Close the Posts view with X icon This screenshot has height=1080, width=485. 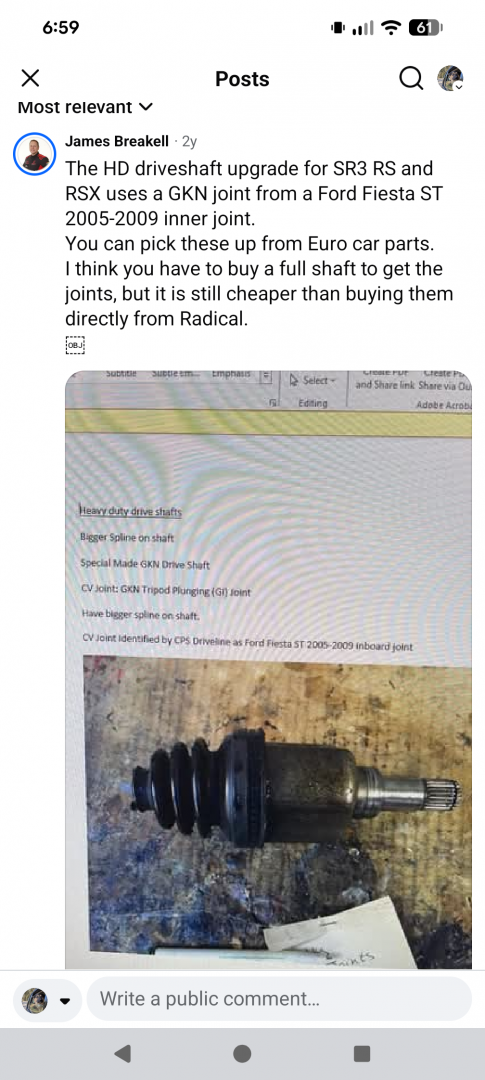point(30,78)
